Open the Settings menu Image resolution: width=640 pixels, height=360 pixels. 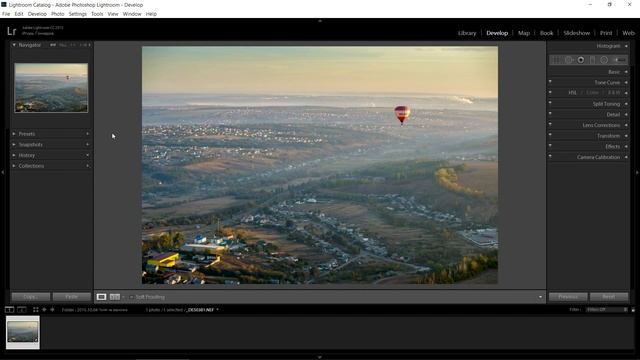(x=78, y=14)
